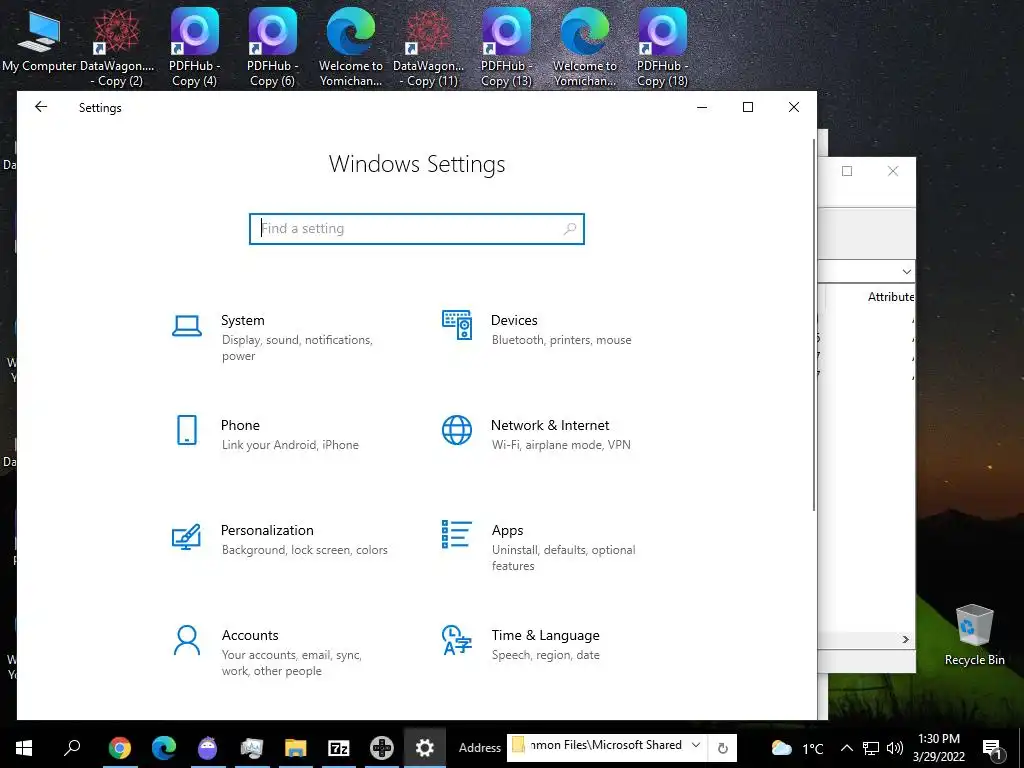Open Time & Language settings icon
1024x768 pixels.
pyautogui.click(x=456, y=639)
